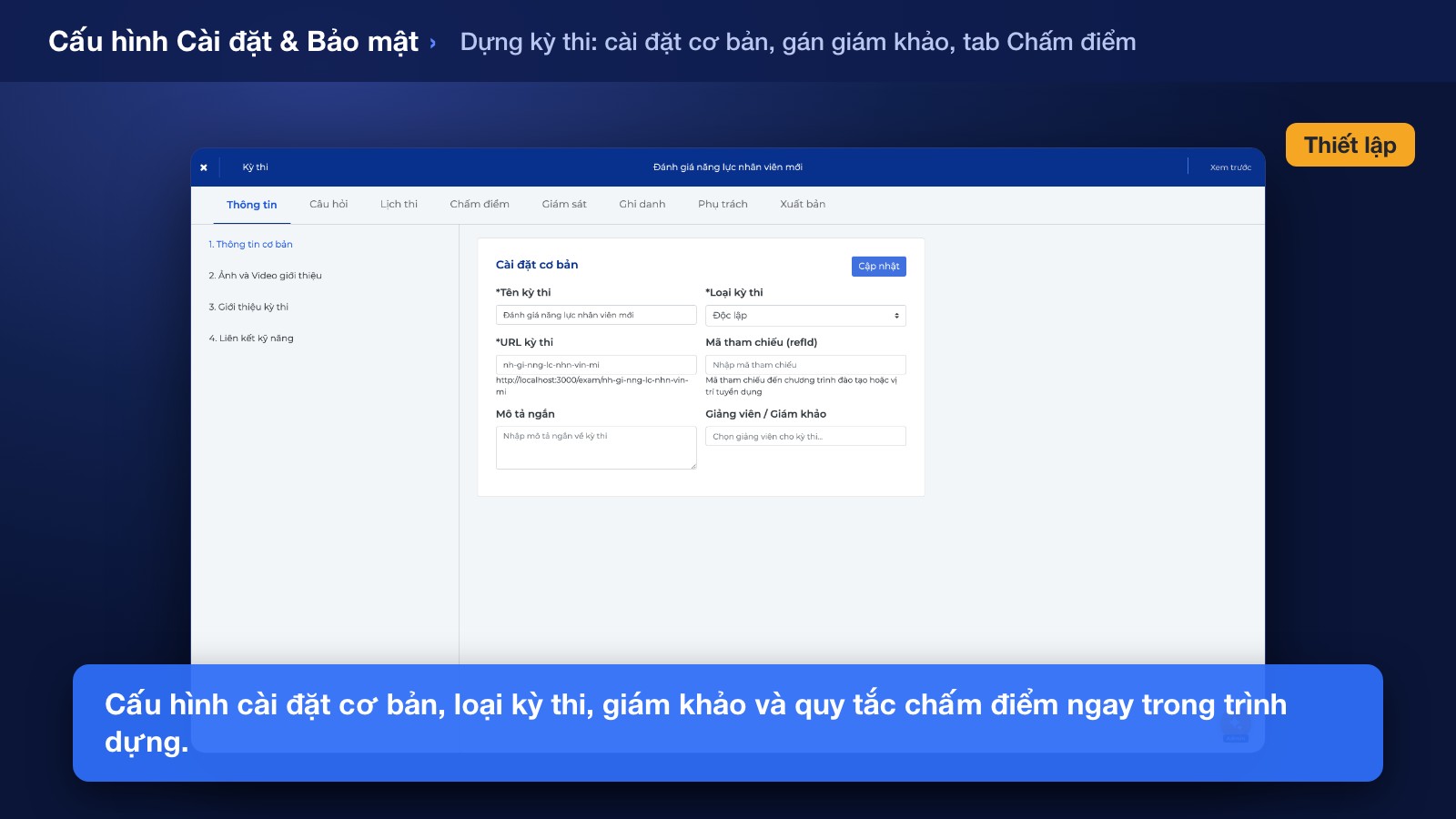Click the Thiết lập badge
This screenshot has height=819, width=1456.
(1350, 145)
